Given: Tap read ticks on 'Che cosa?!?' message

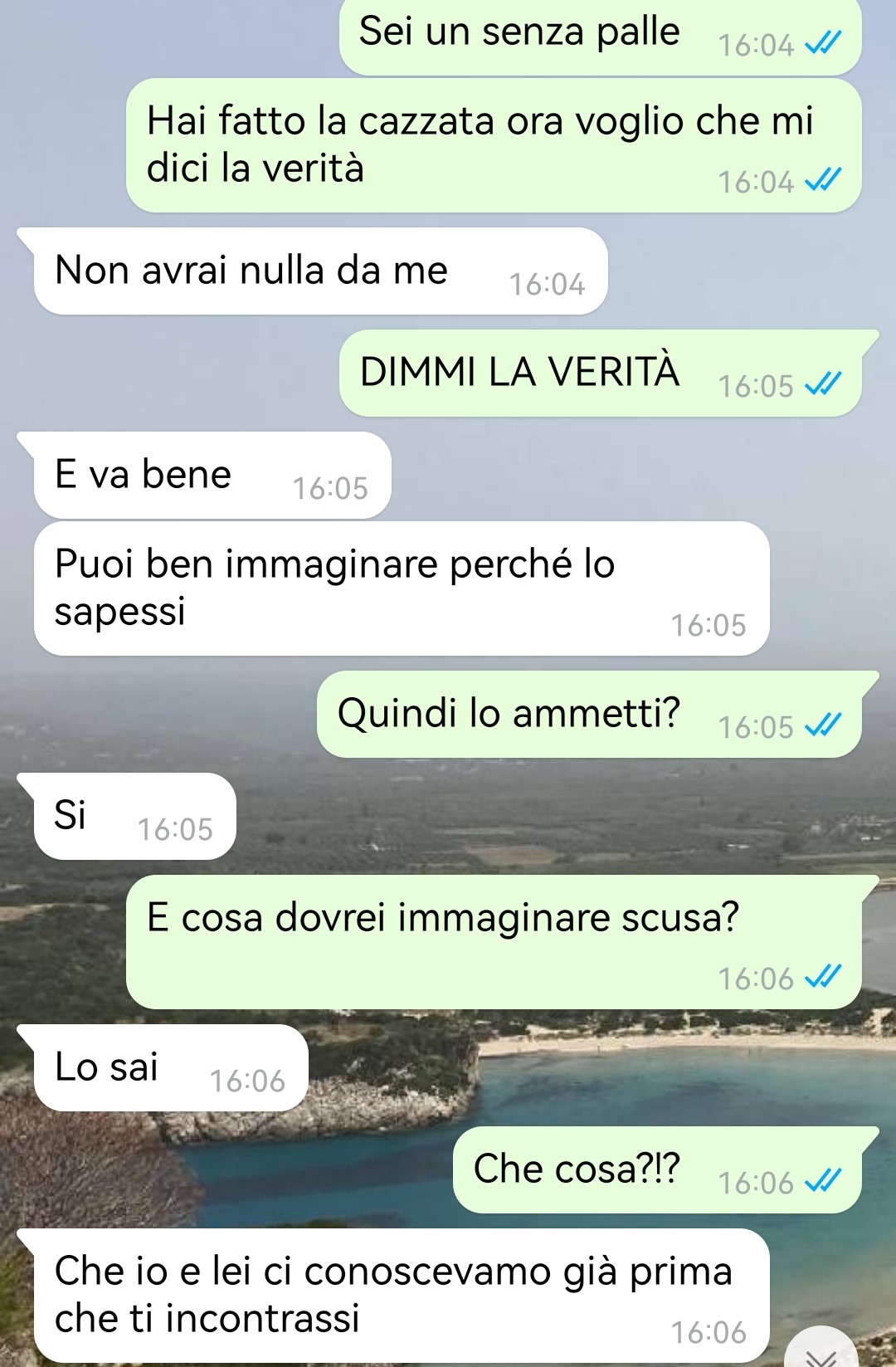Looking at the screenshot, I should click(823, 1180).
